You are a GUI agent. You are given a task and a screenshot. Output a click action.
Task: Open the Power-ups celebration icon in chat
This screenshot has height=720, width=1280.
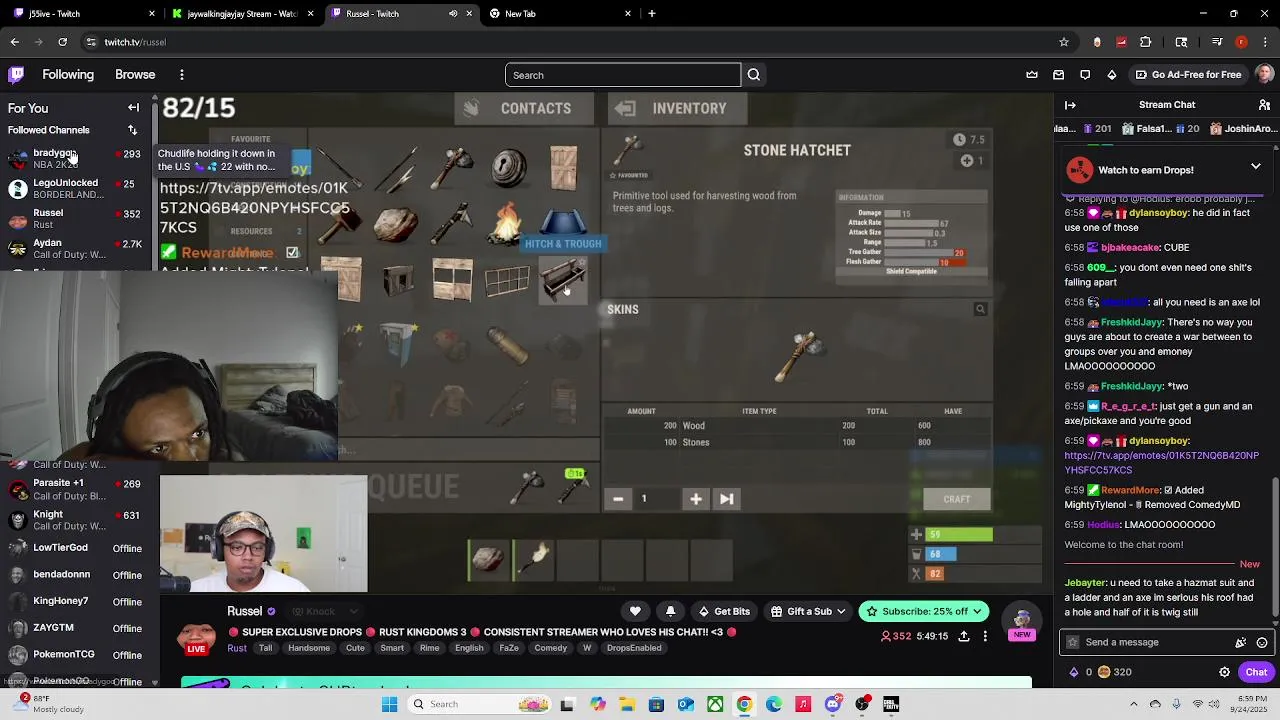tap(1241, 643)
